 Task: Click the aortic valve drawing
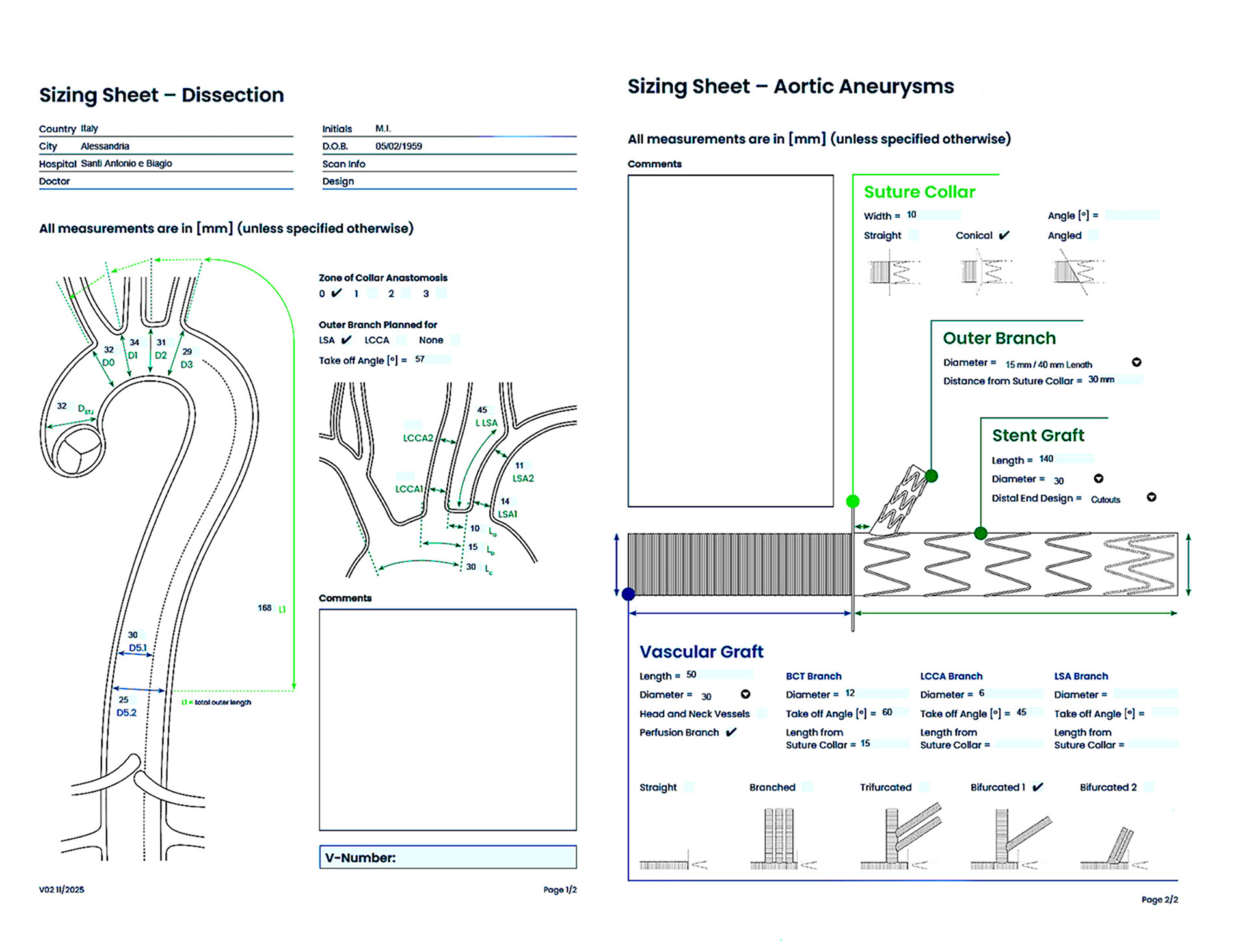(x=79, y=452)
